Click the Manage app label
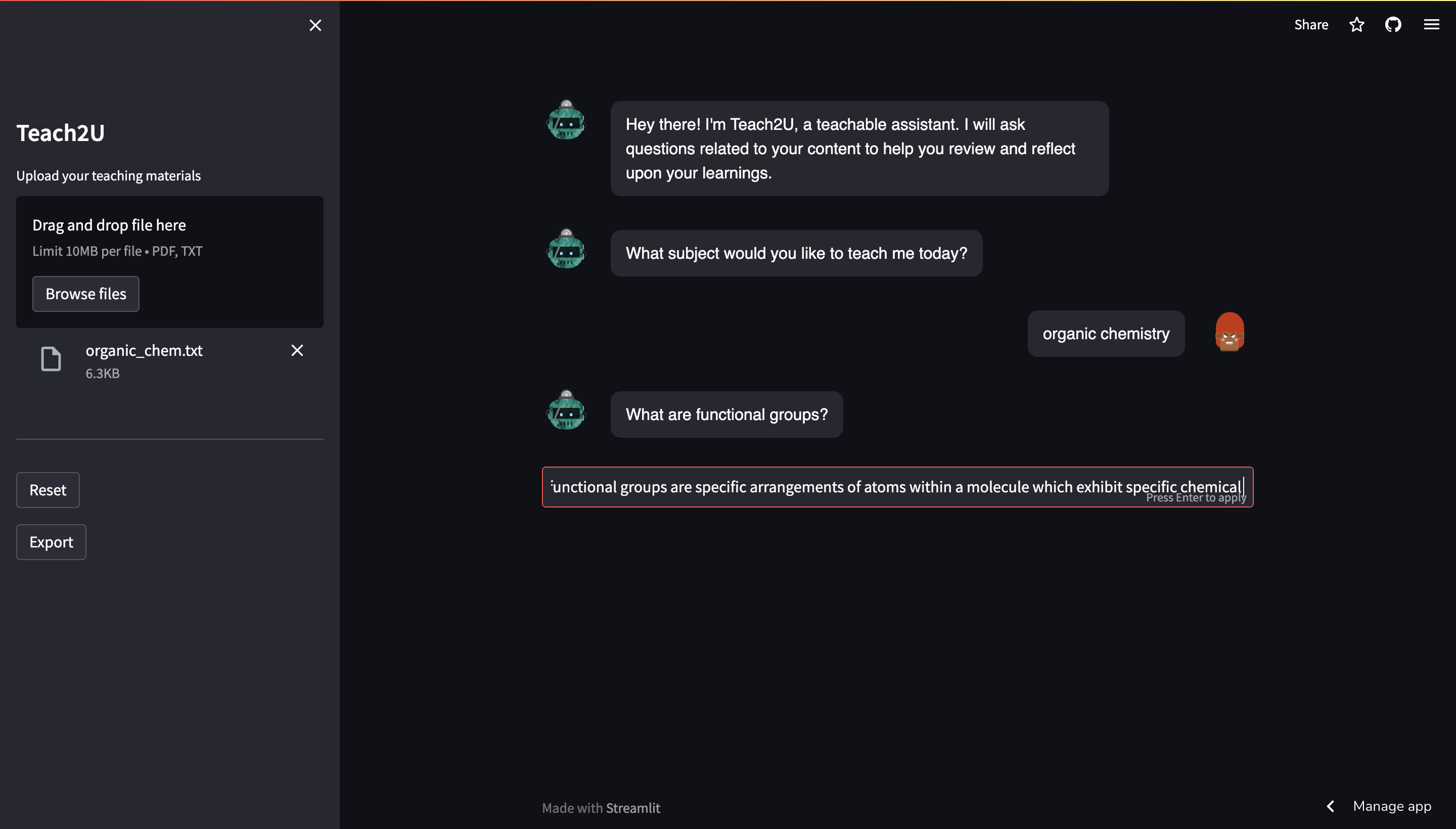This screenshot has height=829, width=1456. [1392, 806]
